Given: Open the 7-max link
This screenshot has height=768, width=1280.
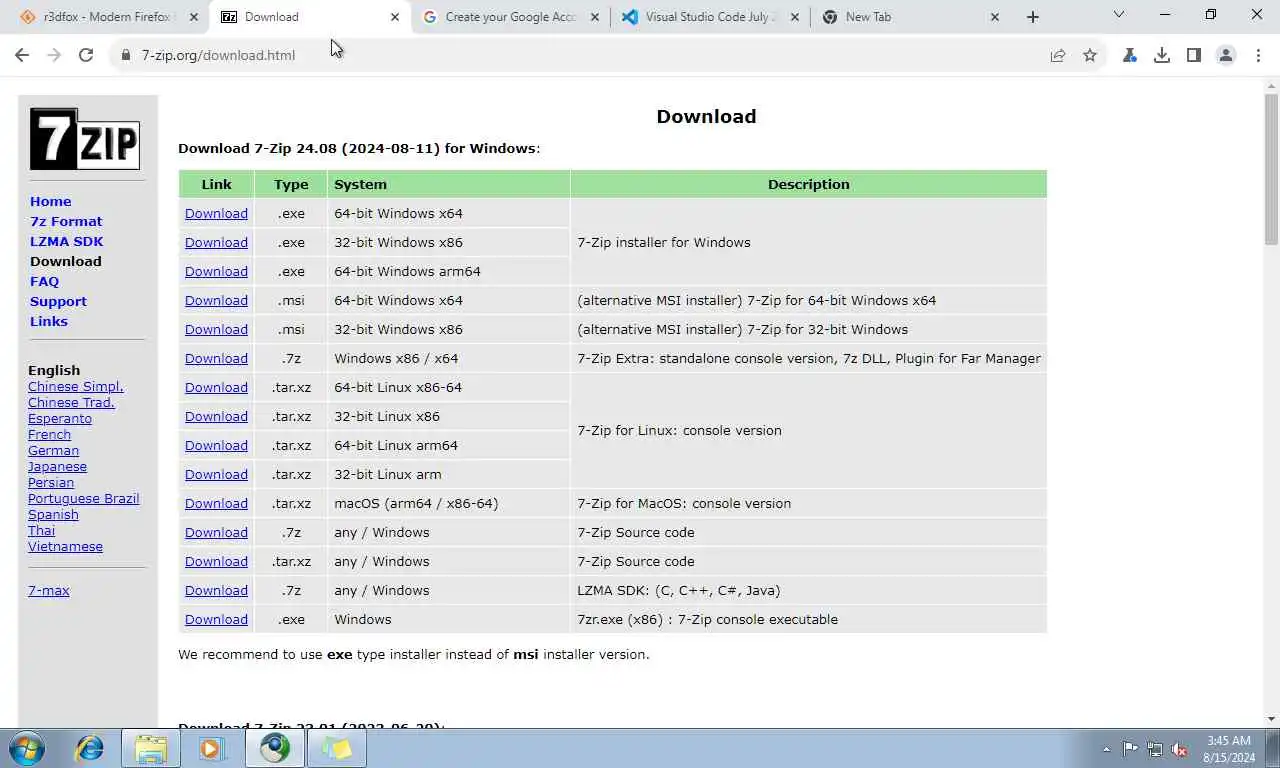Looking at the screenshot, I should click(x=49, y=590).
